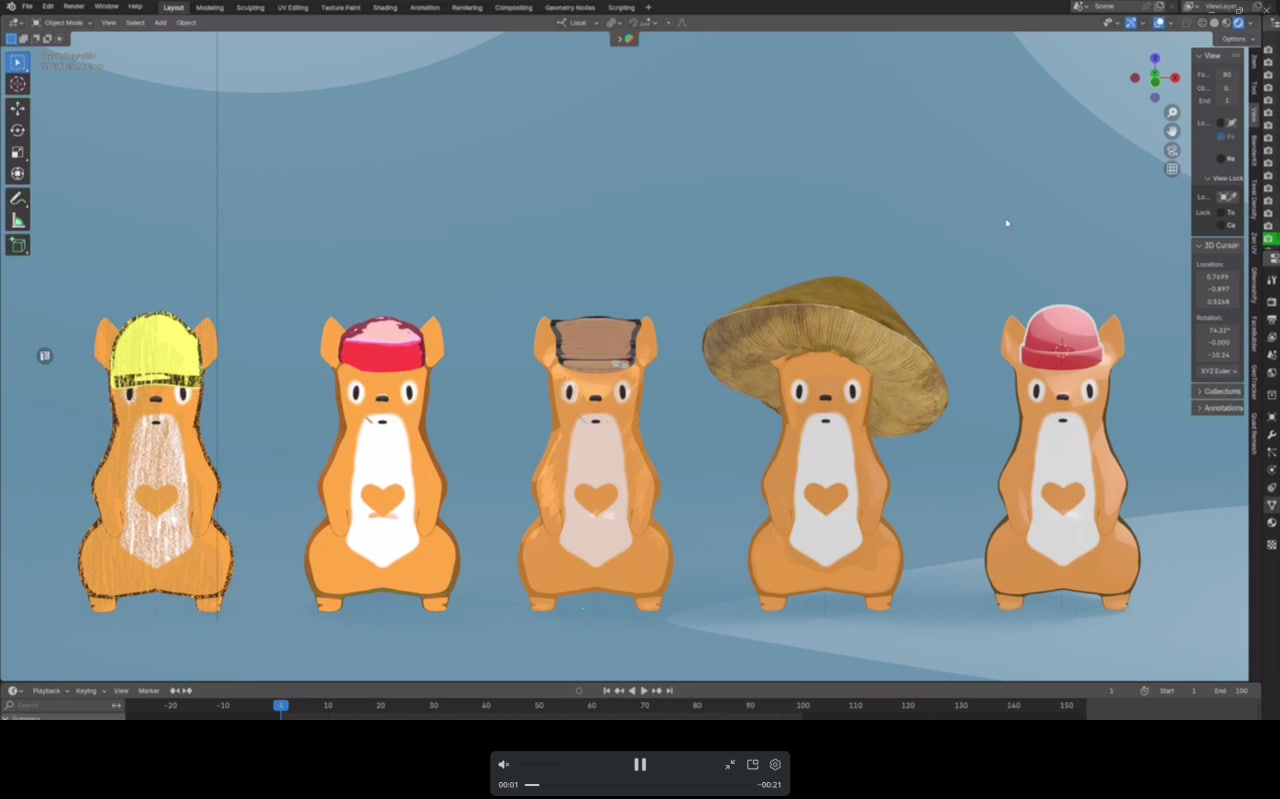Unmute the video player sound
This screenshot has height=799, width=1280.
click(504, 764)
